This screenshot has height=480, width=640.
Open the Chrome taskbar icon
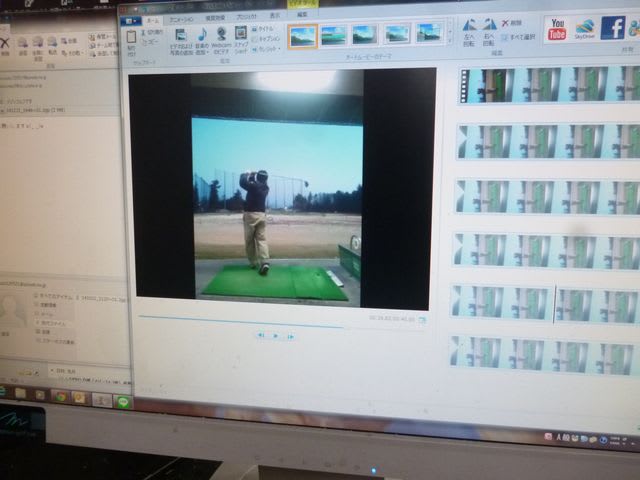click(x=60, y=396)
